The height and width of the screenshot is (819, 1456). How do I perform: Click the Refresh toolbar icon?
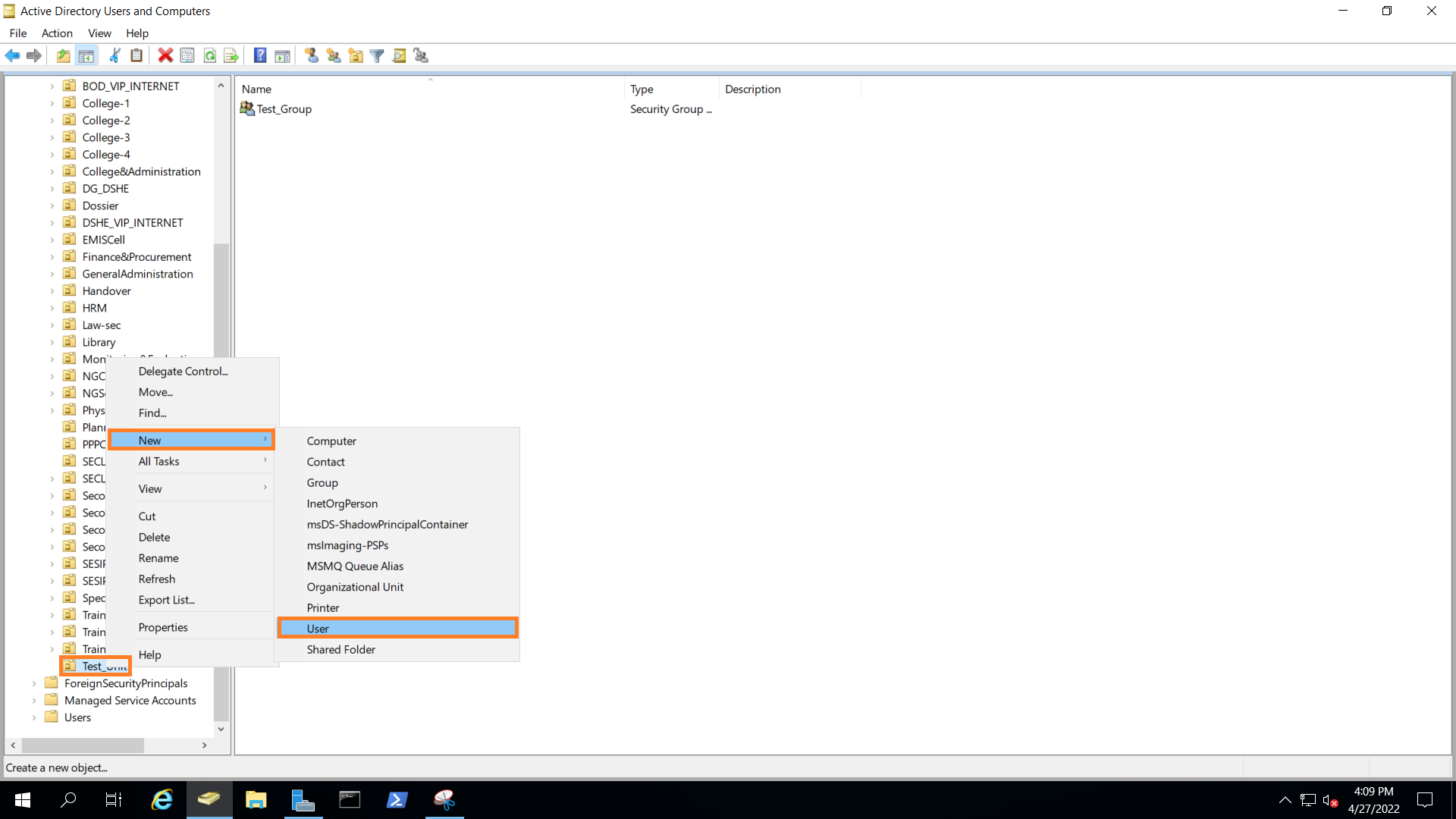click(x=210, y=55)
